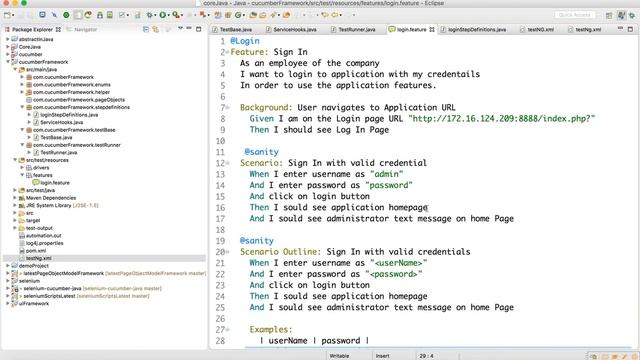Viewport: 640px width, 360px height.
Task: Click the green circle toolbar icon
Action: tap(66, 15)
